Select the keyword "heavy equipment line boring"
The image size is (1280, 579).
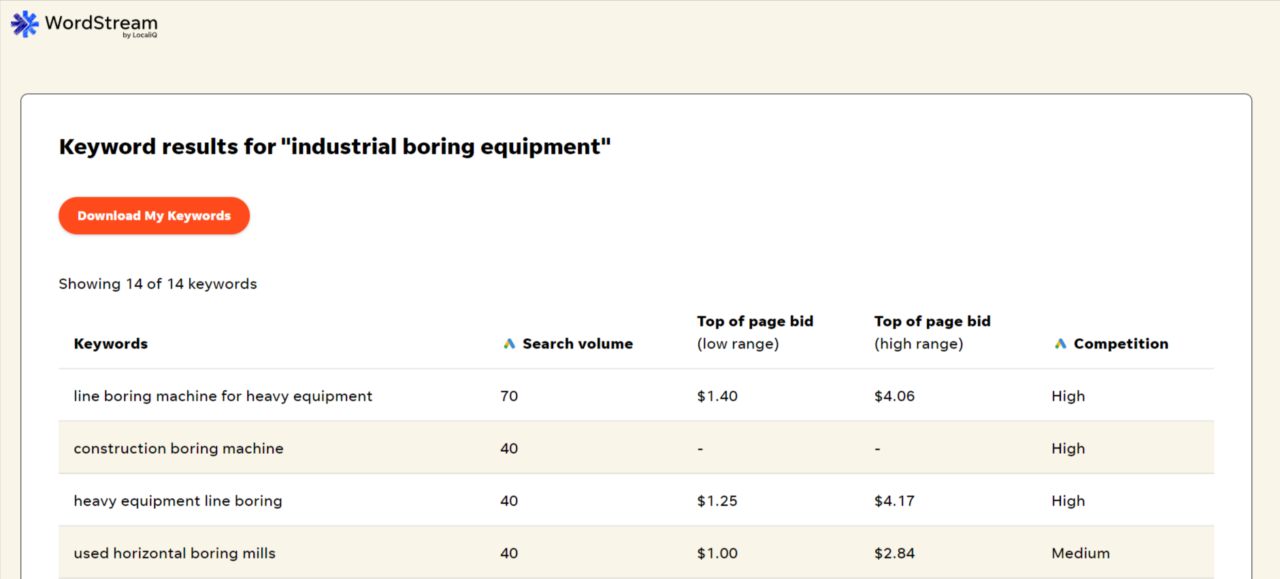point(178,501)
